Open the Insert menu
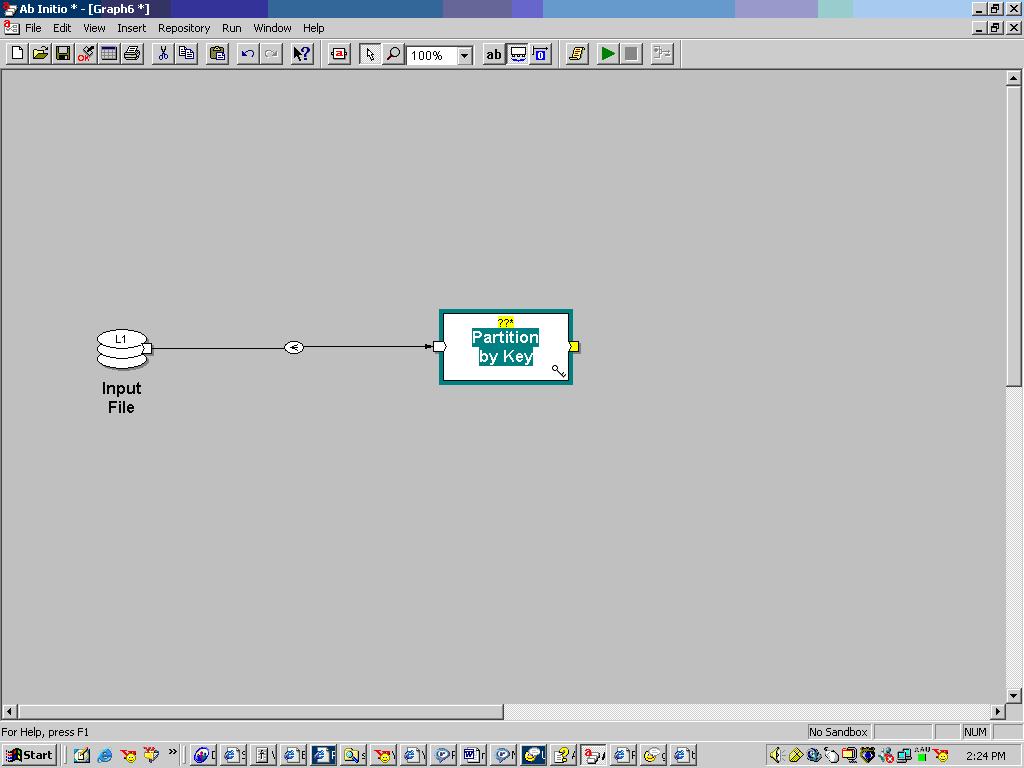1024x768 pixels. (131, 28)
